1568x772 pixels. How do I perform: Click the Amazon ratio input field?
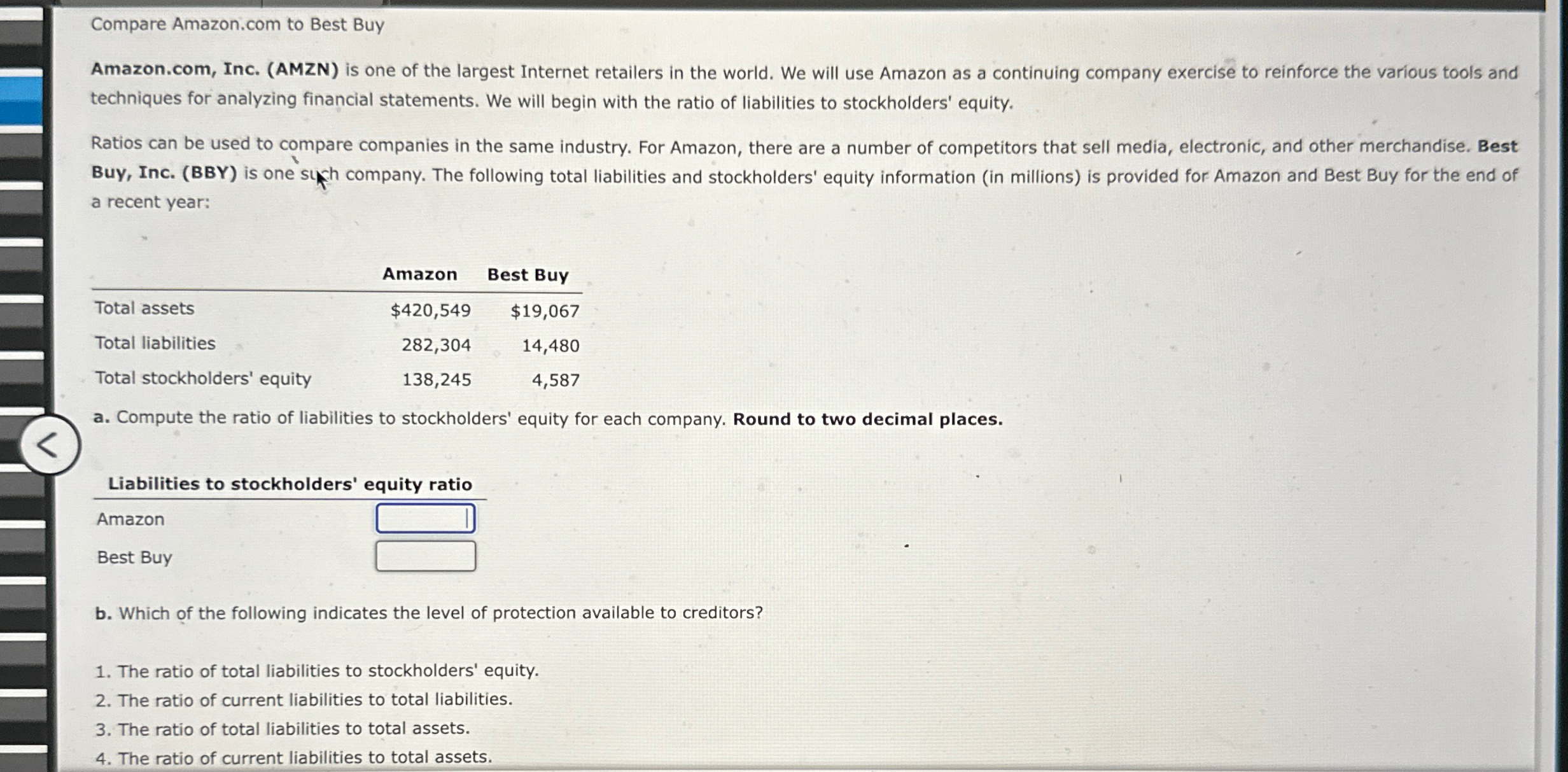[x=425, y=519]
